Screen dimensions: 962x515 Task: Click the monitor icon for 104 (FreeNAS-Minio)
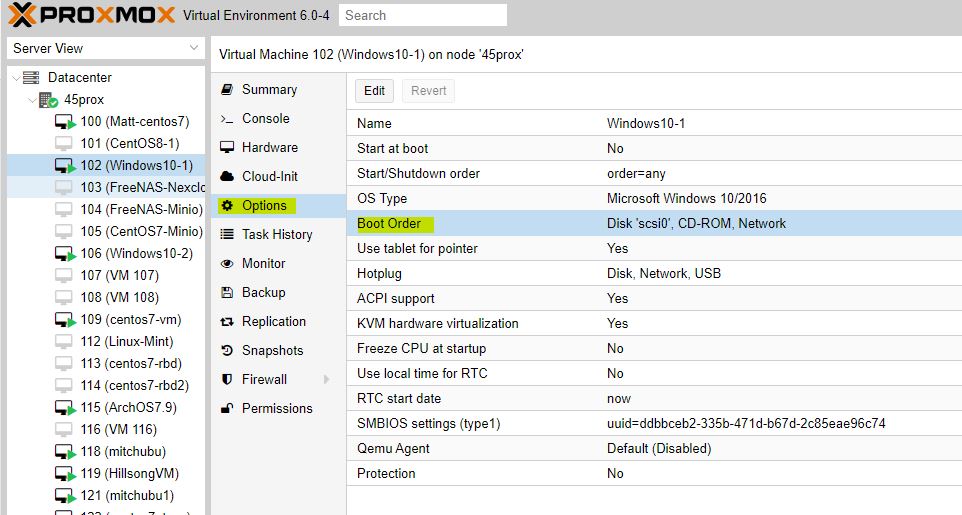[64, 209]
